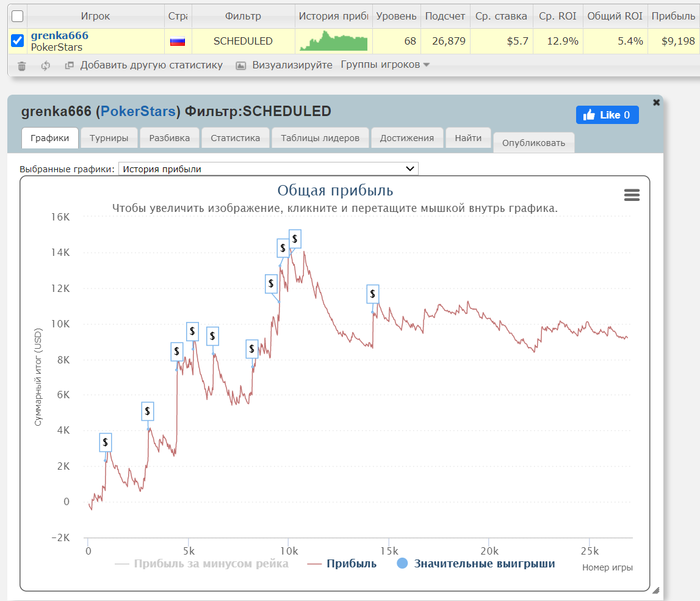Open the grenka666 player link
The image size is (700, 601).
pos(59,35)
